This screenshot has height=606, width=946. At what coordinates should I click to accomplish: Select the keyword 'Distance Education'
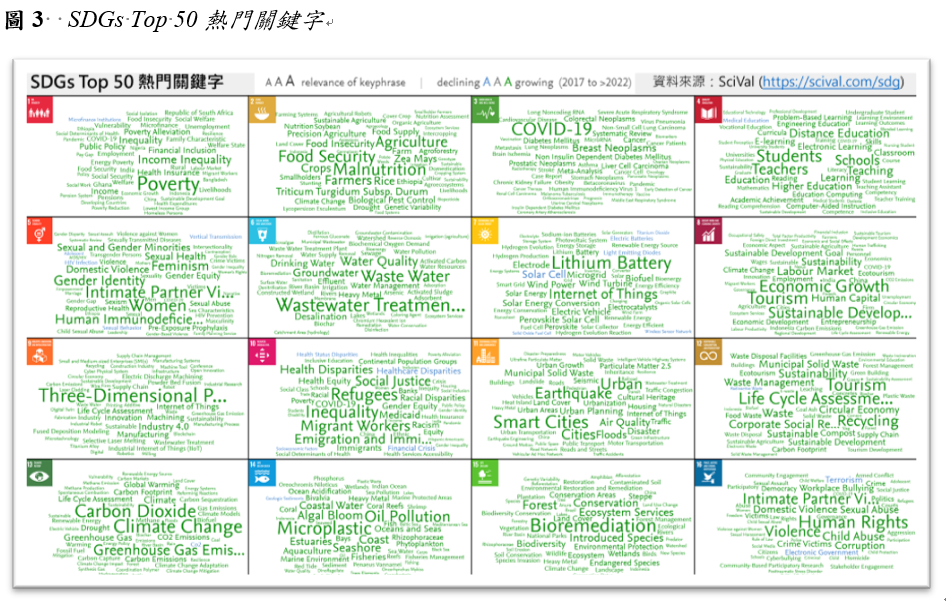click(839, 133)
